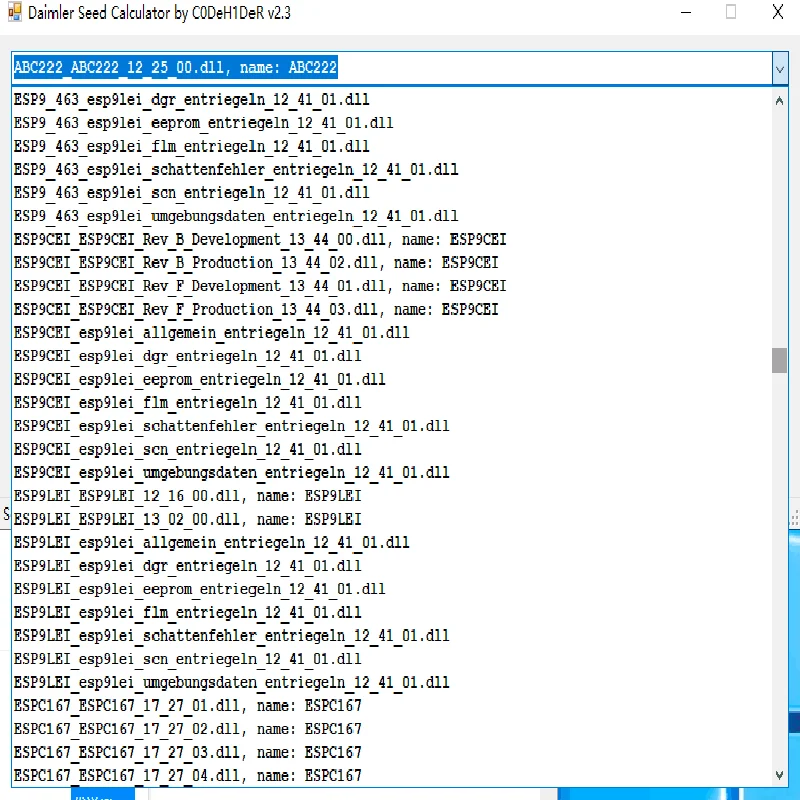The image size is (800, 800).
Task: Select ESP9CEI_esp9lei_schattenfehler_entriegeln_12_41_01.dll
Action: tap(392, 426)
